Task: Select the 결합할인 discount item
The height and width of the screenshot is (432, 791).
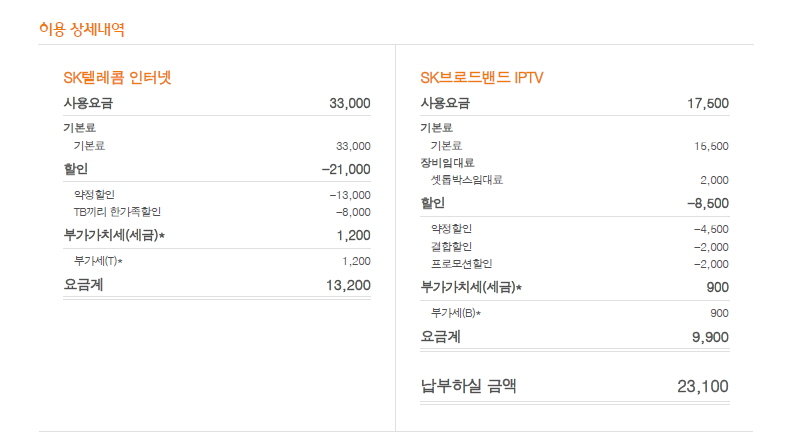Action: coord(451,246)
